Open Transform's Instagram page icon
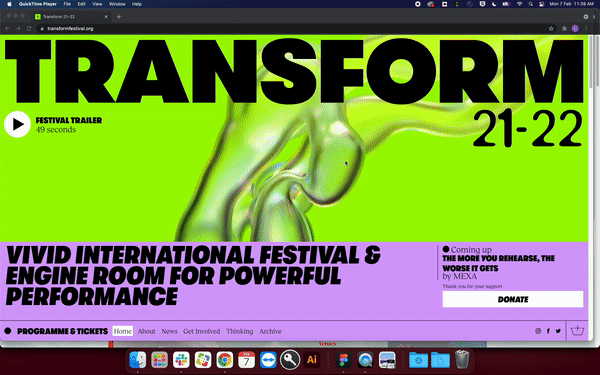 point(538,331)
